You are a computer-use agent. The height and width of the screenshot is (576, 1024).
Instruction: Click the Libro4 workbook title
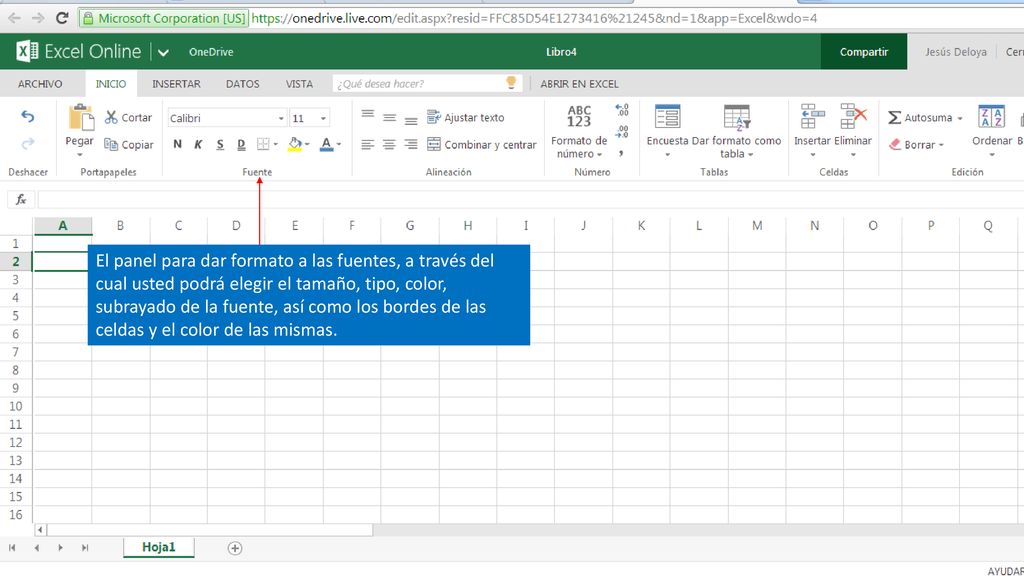point(561,52)
